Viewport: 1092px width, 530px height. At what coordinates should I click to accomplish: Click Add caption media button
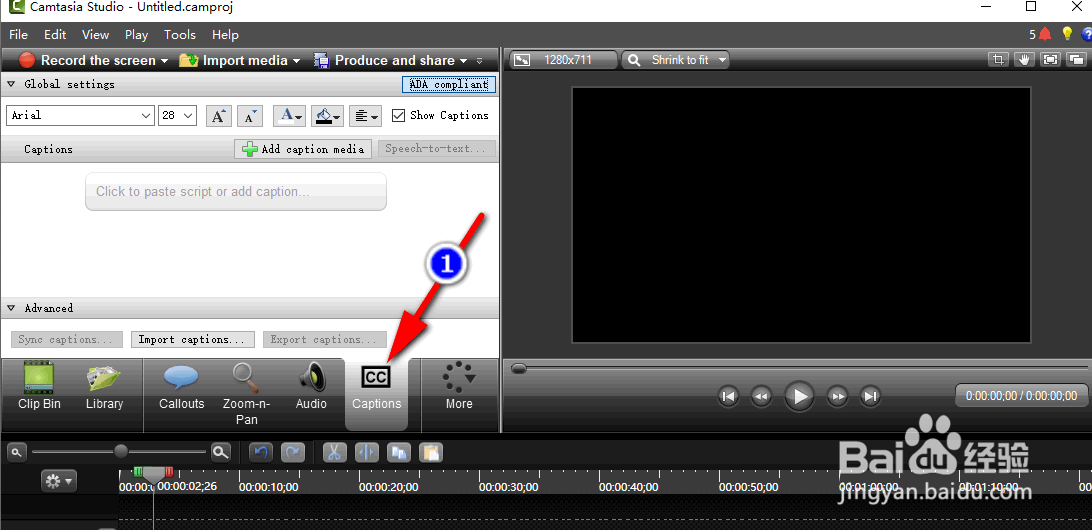[x=303, y=149]
